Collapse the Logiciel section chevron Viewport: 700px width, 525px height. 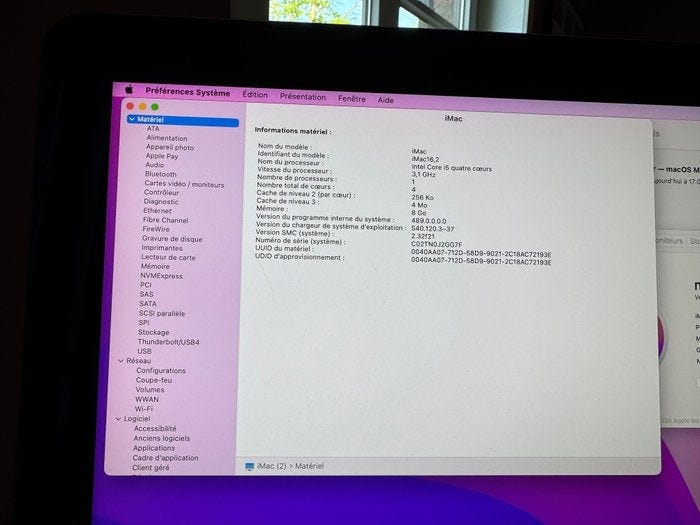118,419
